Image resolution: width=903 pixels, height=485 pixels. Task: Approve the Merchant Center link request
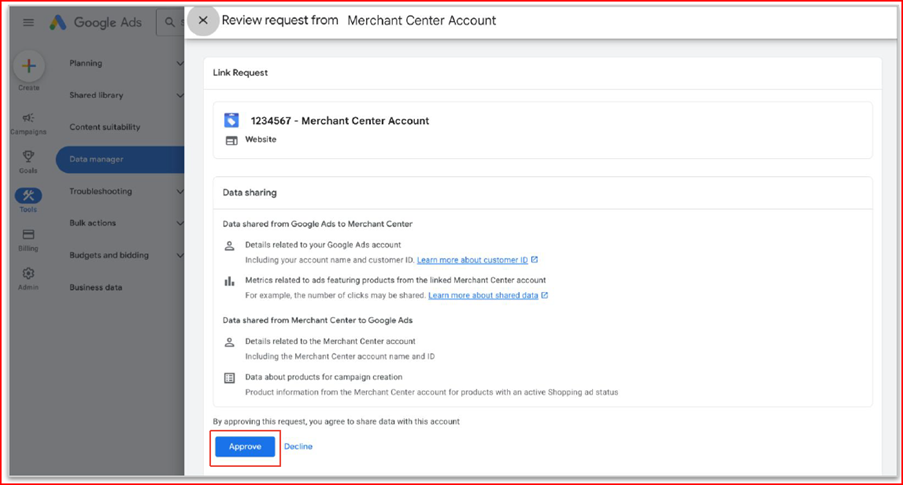[x=244, y=447]
